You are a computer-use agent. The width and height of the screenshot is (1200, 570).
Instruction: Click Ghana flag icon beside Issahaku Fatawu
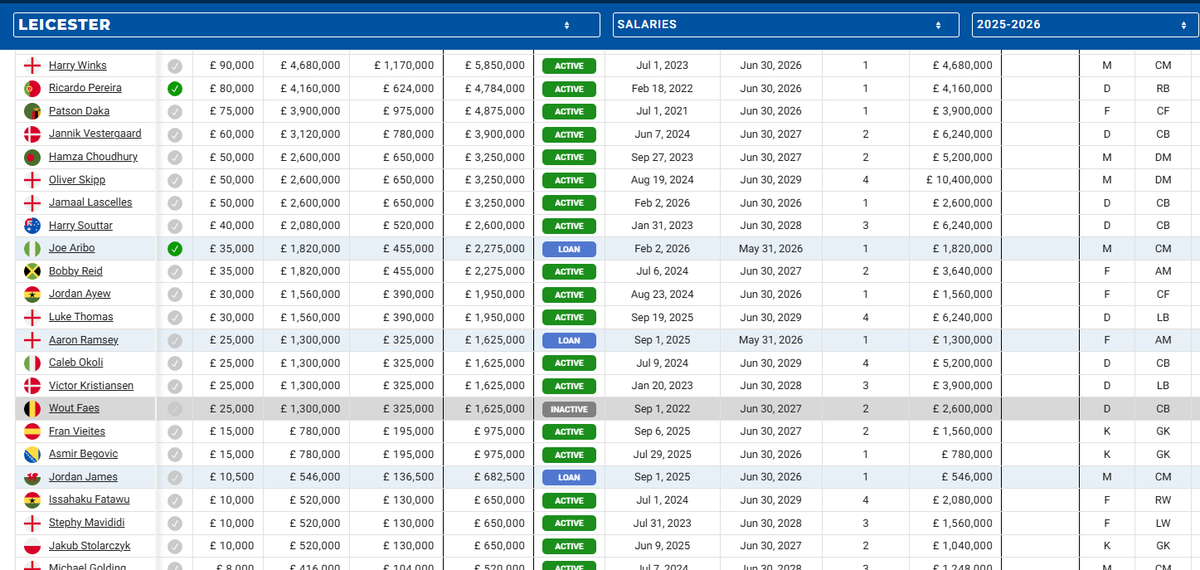coord(32,500)
